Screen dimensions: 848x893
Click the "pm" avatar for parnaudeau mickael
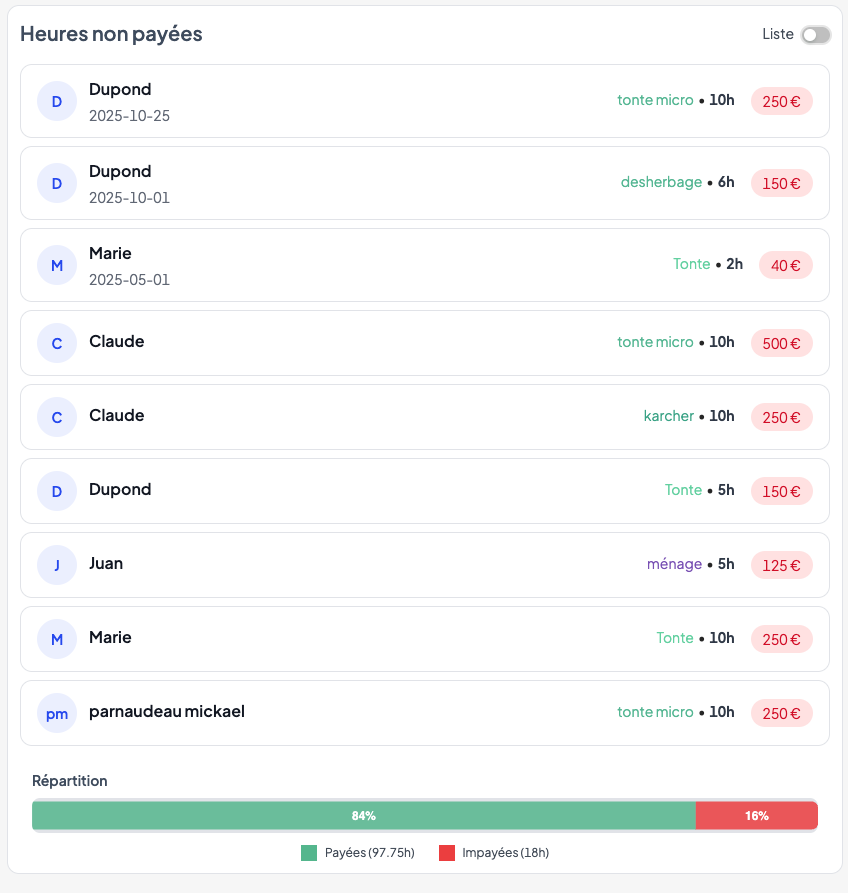coord(57,713)
